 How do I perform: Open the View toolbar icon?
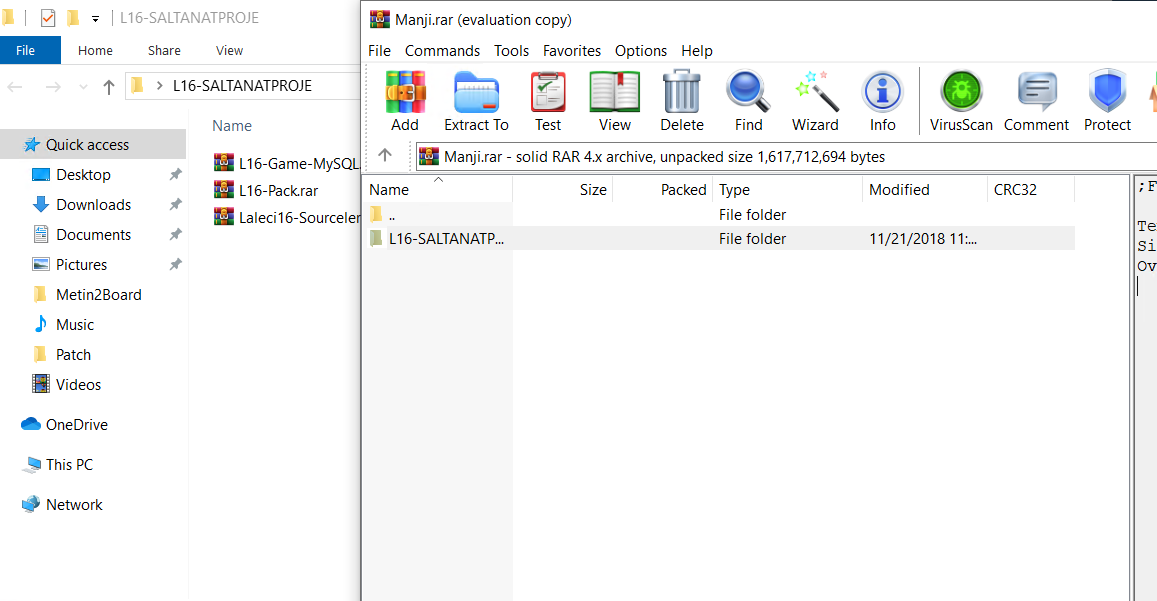pos(615,101)
